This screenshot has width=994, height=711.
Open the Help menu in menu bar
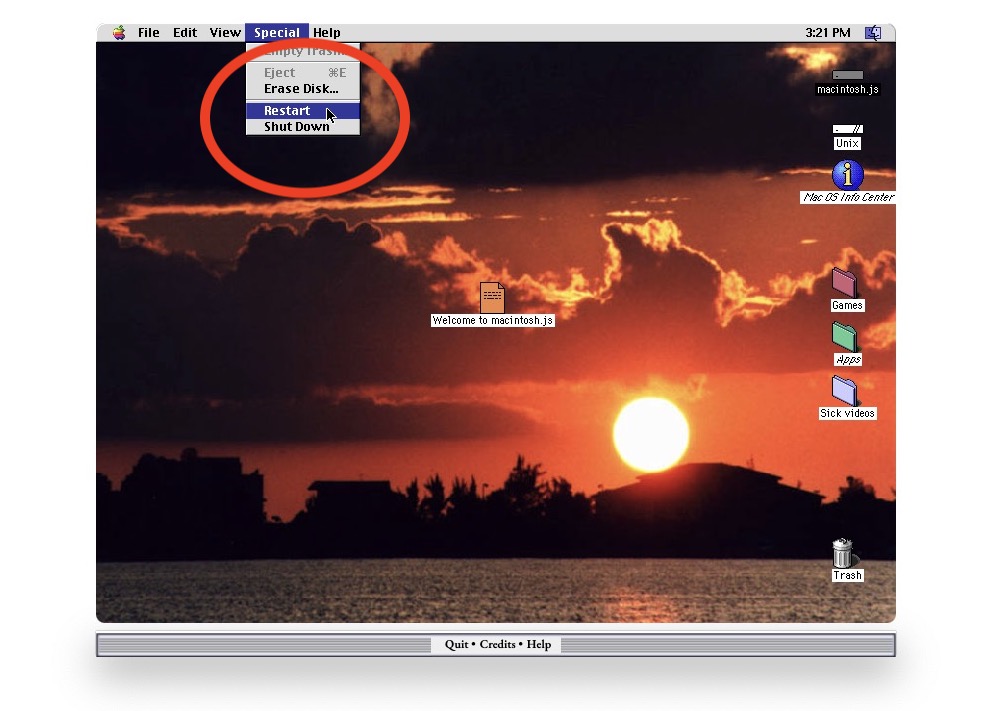tap(327, 33)
